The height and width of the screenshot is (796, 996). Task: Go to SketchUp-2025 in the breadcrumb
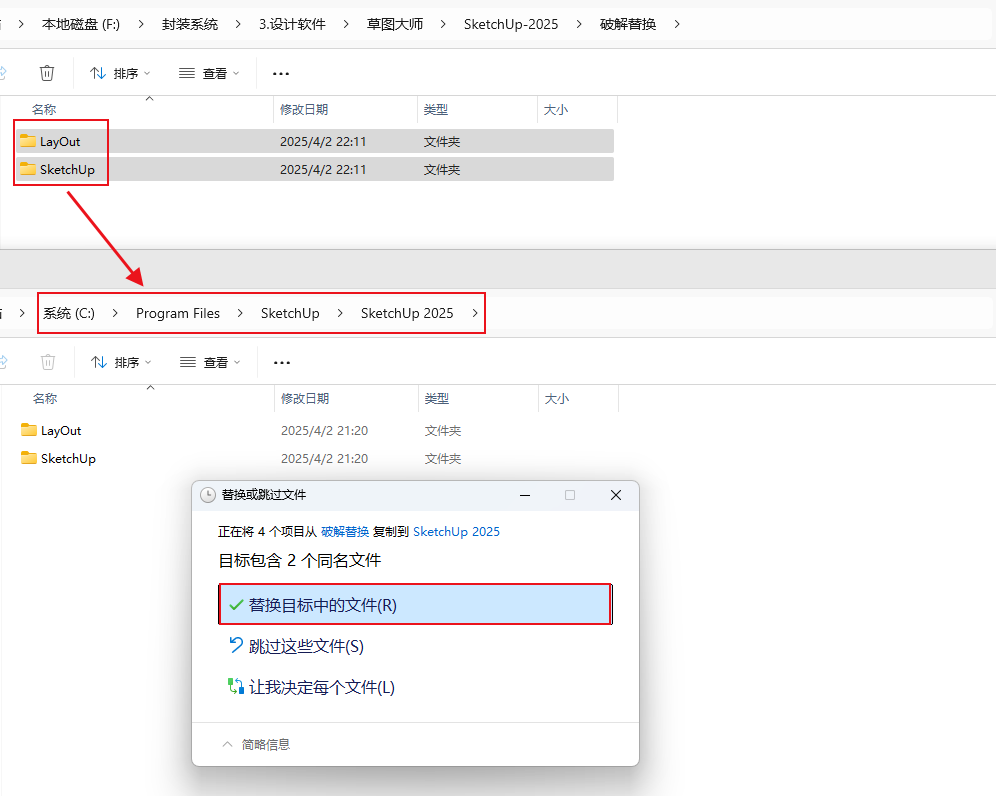coord(511,24)
